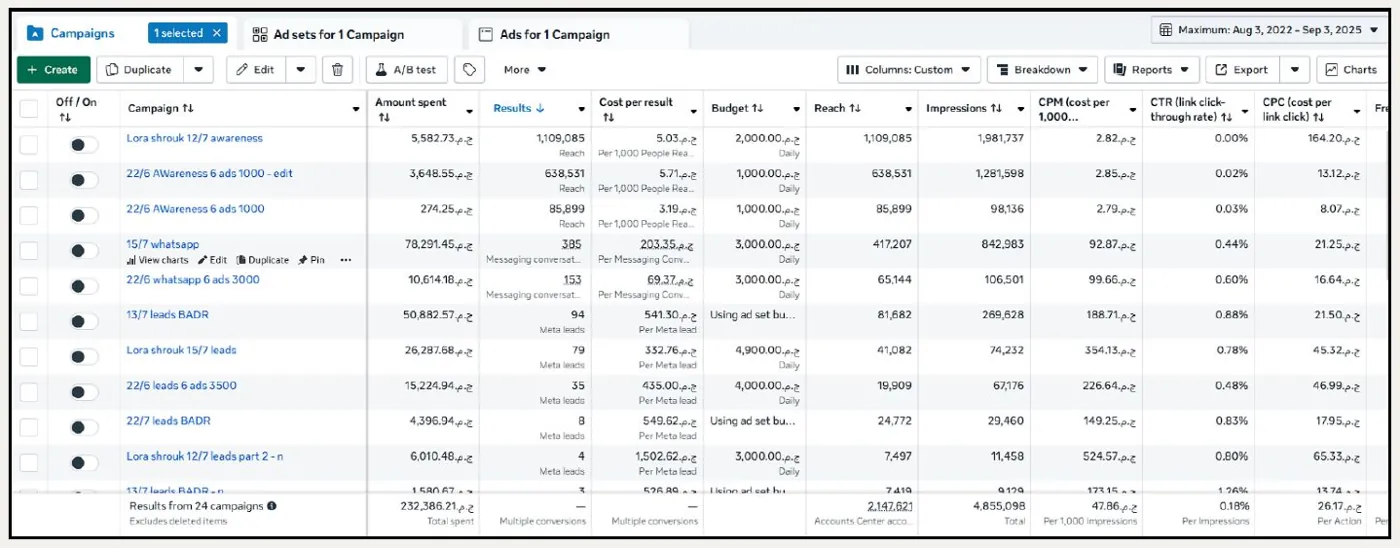Viewport: 1400px width, 548px height.
Task: Click total impressions value 4,855,098
Action: tap(1001, 506)
